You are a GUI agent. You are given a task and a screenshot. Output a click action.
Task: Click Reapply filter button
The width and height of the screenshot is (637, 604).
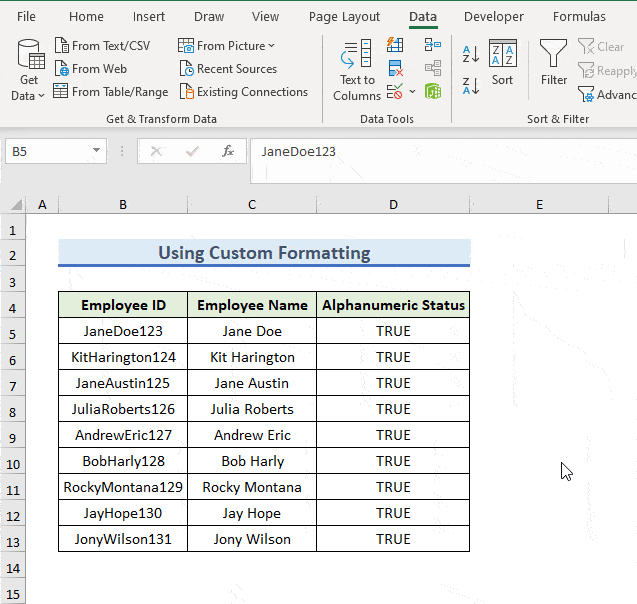pyautogui.click(x=607, y=71)
